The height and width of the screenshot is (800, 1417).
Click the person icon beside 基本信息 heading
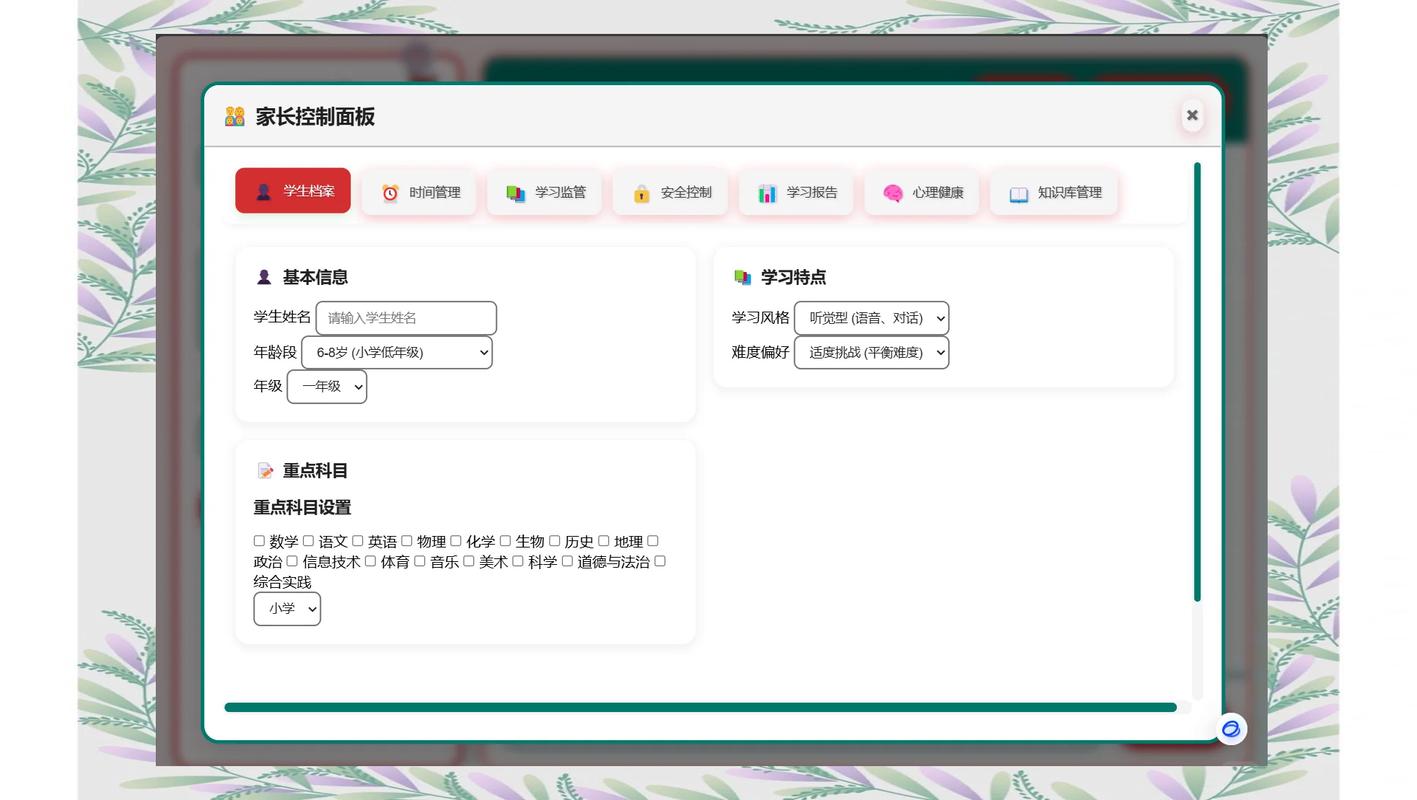coord(264,277)
